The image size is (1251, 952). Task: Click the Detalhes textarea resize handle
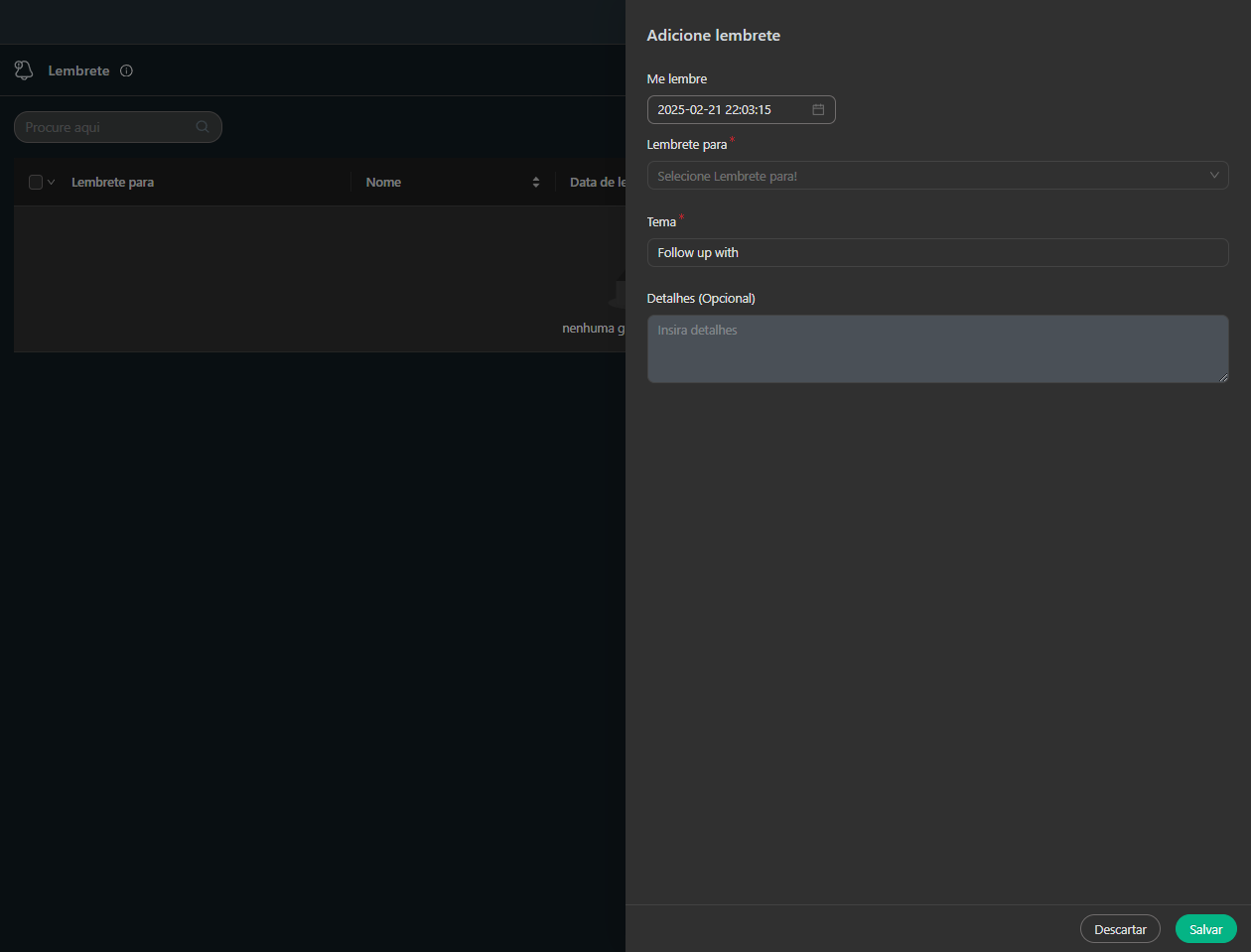1223,377
